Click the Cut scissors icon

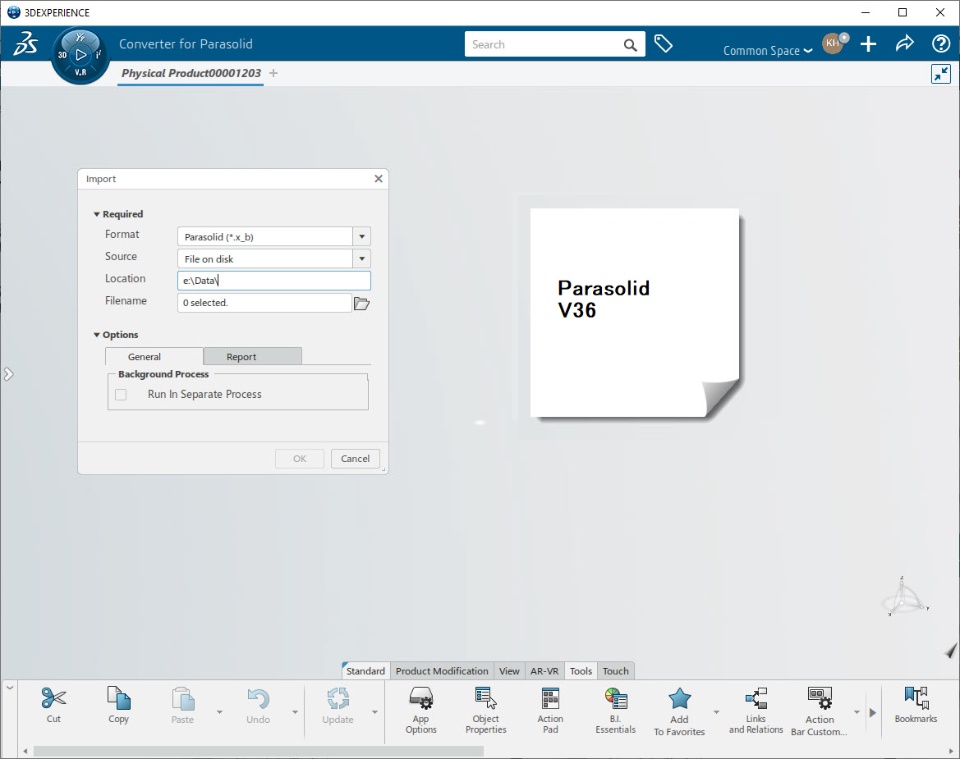click(54, 698)
